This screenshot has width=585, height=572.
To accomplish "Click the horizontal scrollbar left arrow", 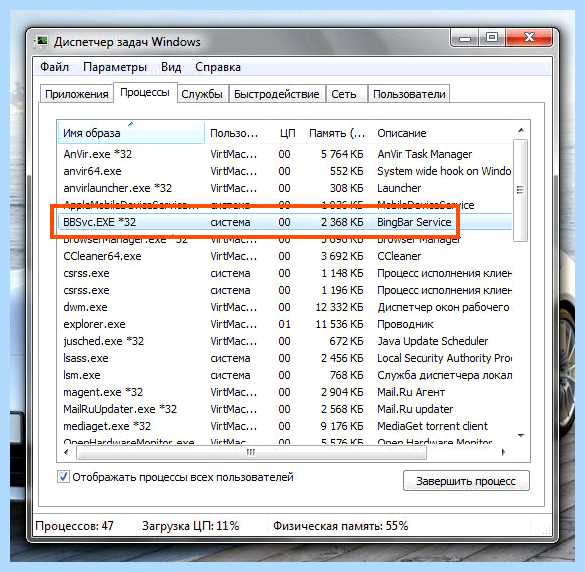I will (x=66, y=452).
